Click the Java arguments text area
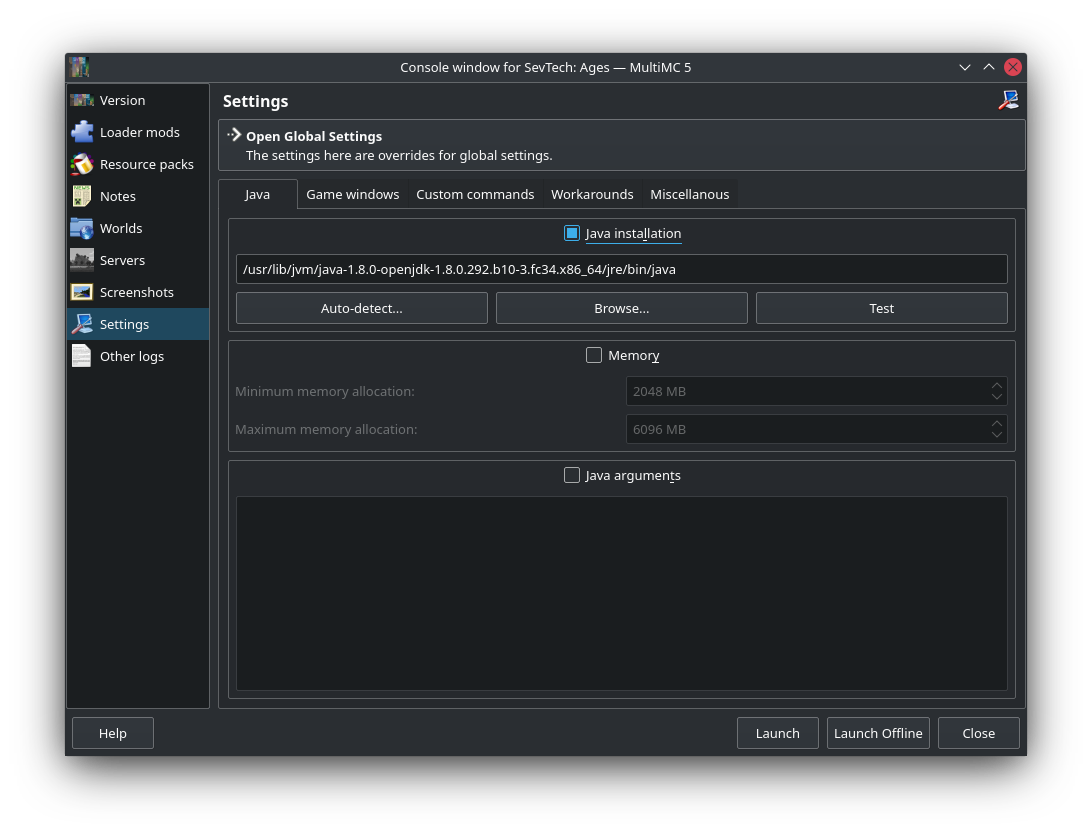 621,593
